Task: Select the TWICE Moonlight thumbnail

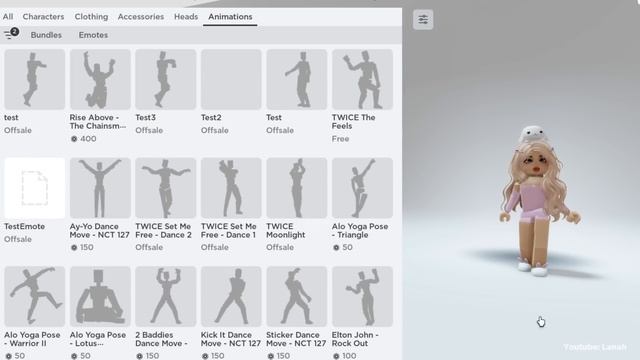Action: click(296, 188)
